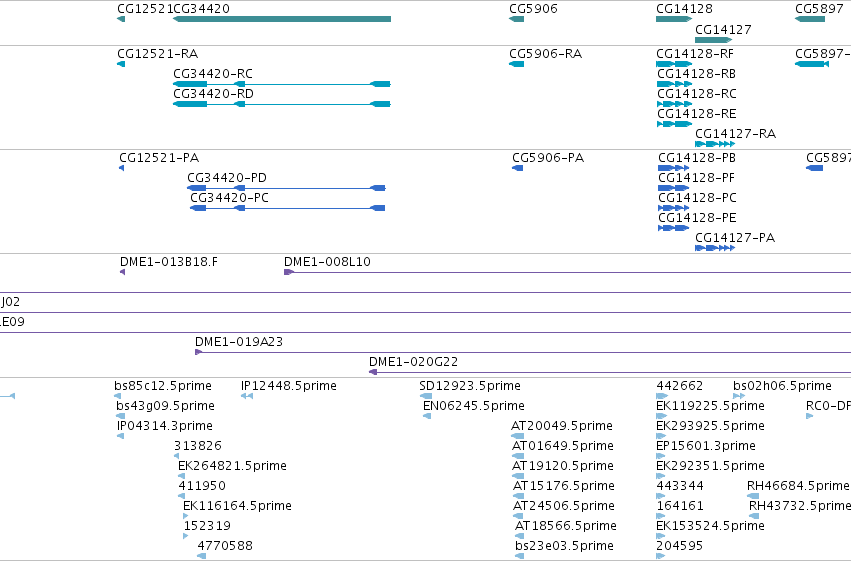Click the CG5906-PA protein label
Image resolution: width=851 pixels, height=561 pixels.
coord(548,158)
